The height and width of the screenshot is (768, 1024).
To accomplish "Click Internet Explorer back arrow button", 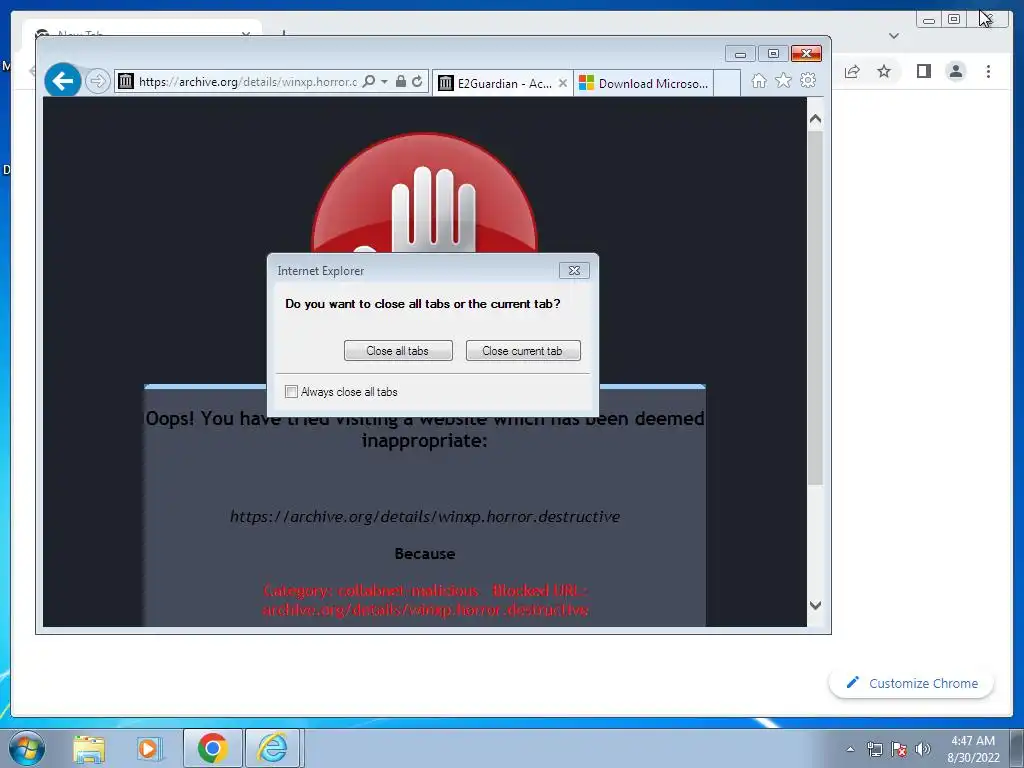I will tap(63, 81).
